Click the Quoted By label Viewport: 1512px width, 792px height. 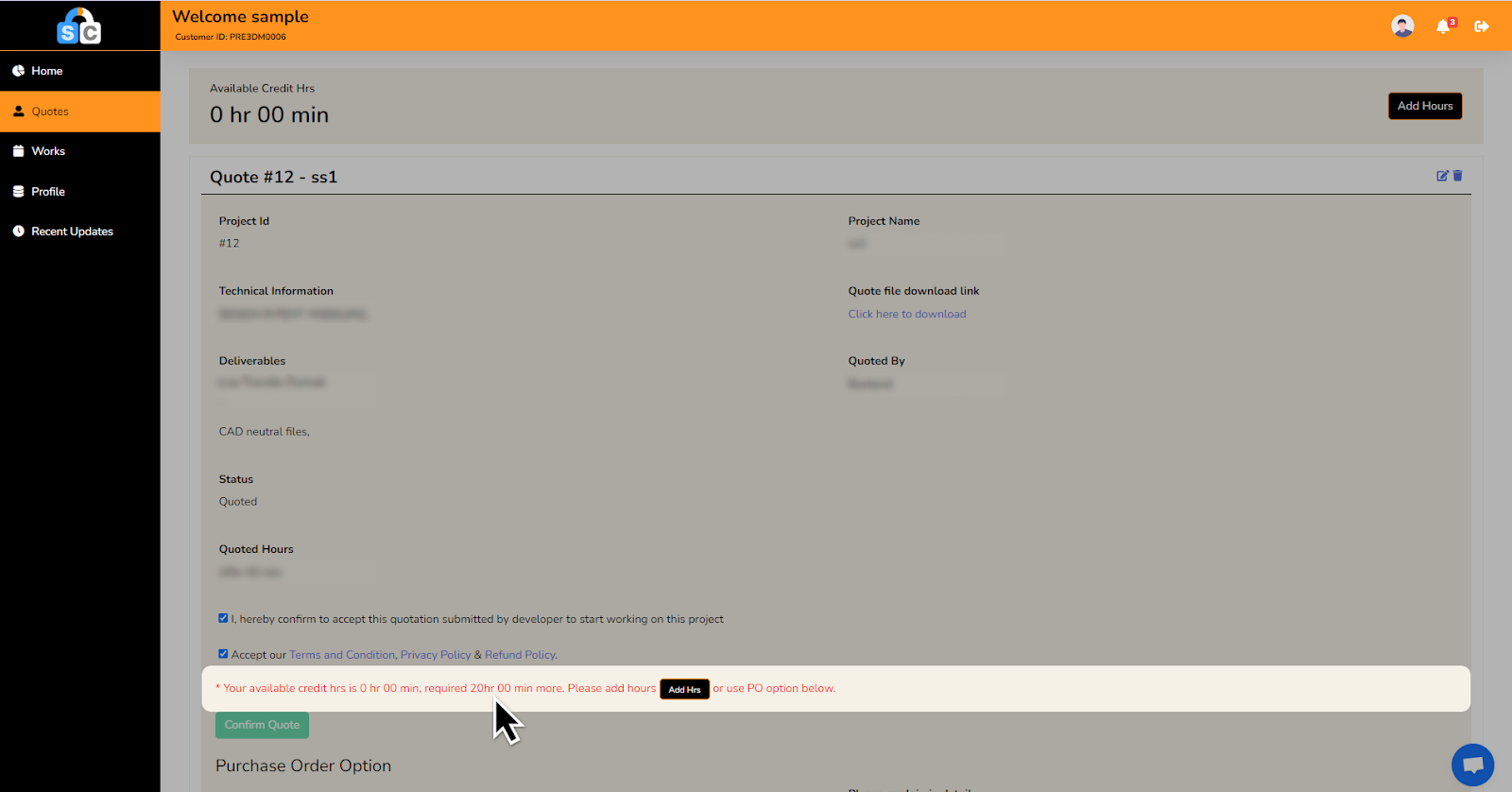(x=876, y=361)
